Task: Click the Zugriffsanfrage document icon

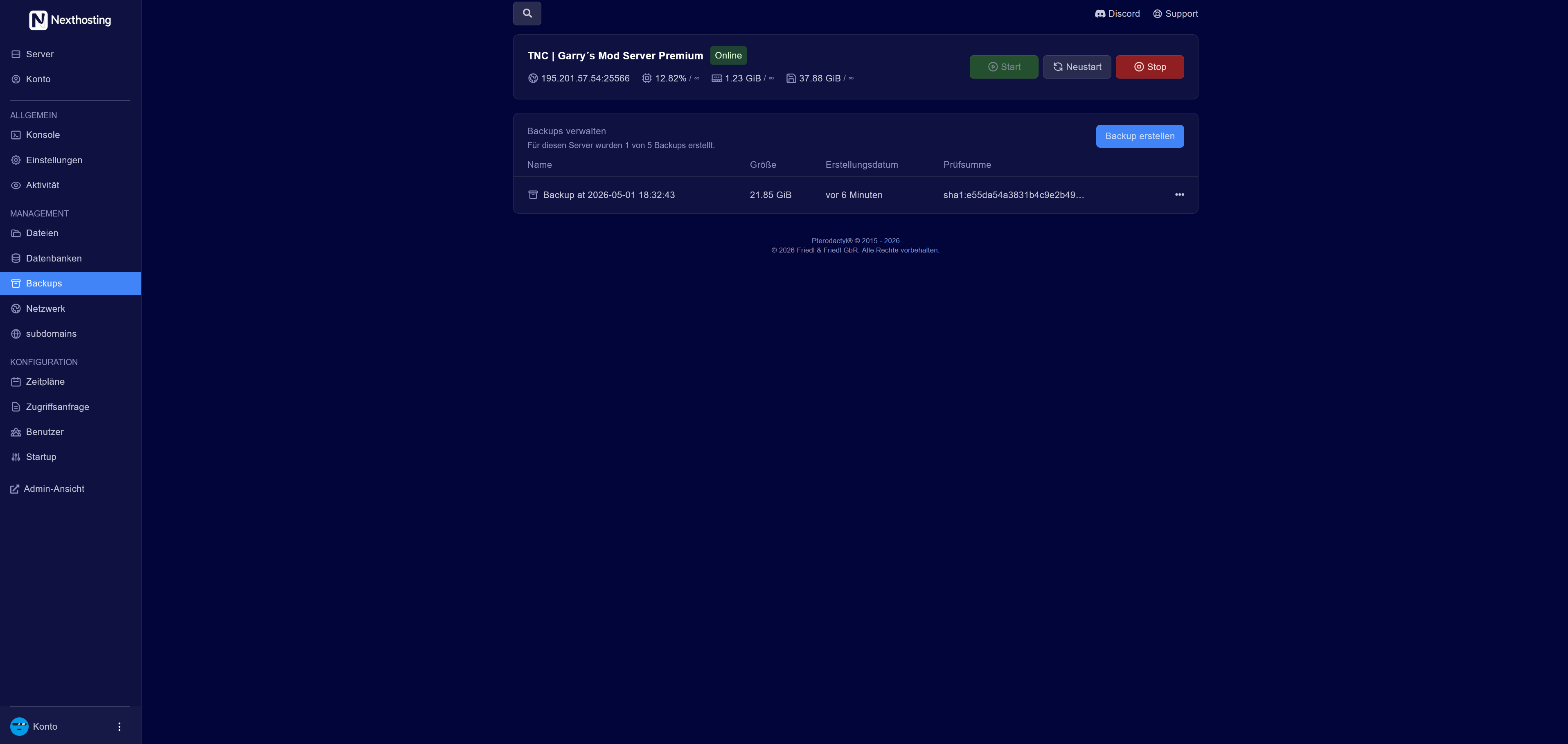Action: [x=16, y=407]
